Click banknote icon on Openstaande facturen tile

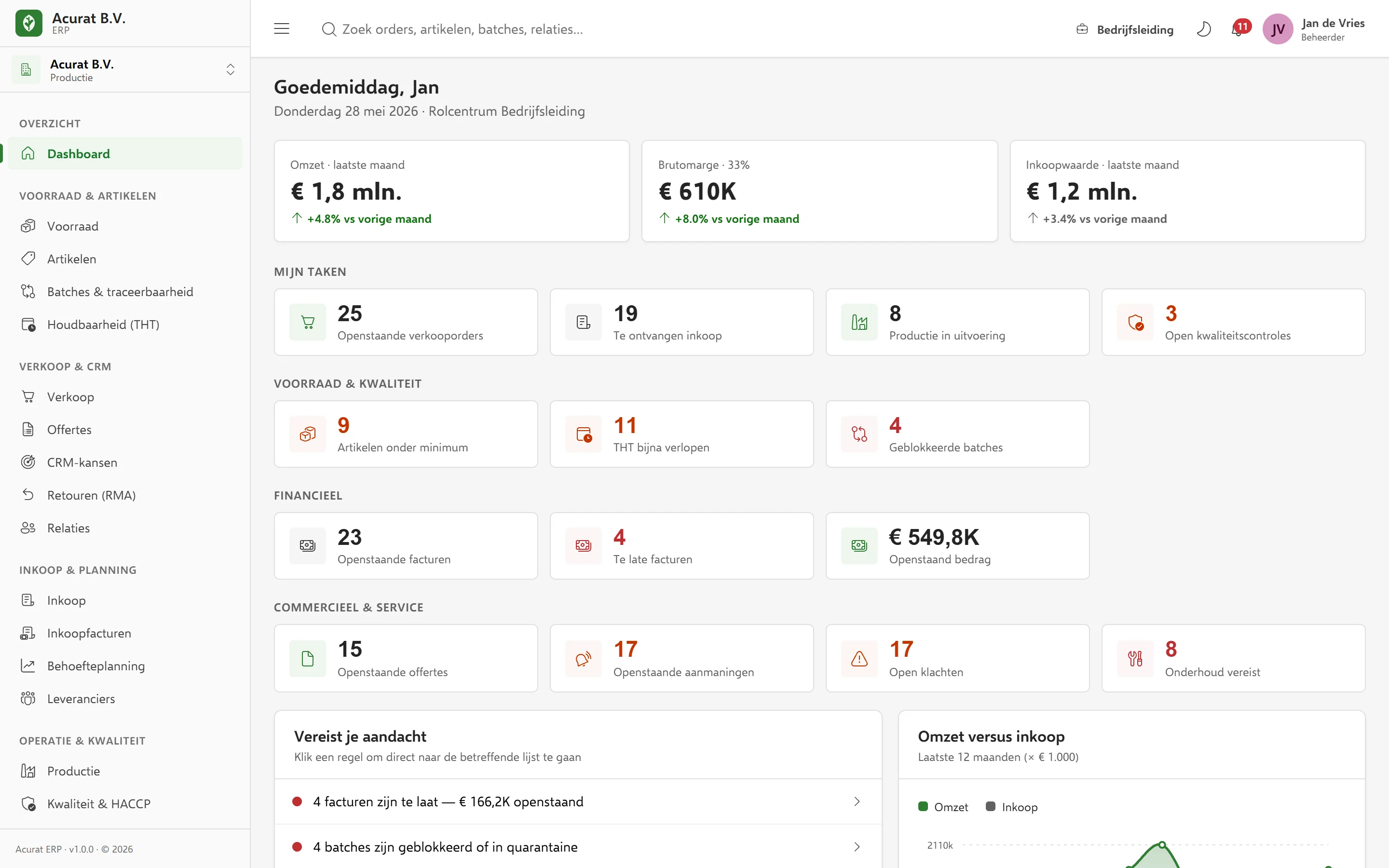(308, 545)
